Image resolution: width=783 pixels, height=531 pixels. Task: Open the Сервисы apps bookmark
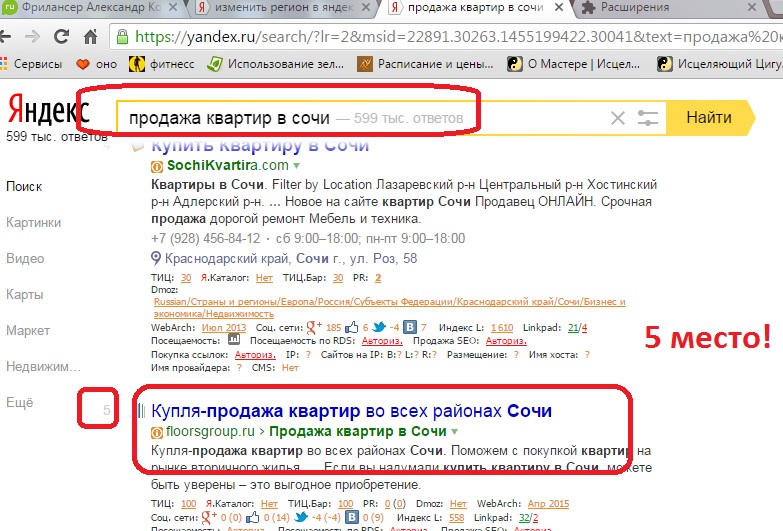tap(31, 64)
